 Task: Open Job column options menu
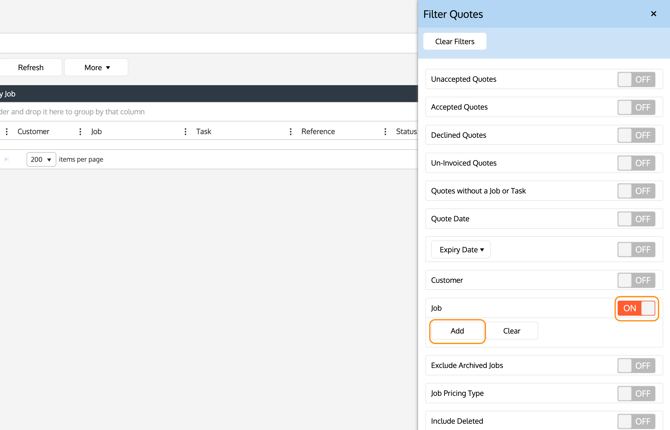pyautogui.click(x=81, y=132)
